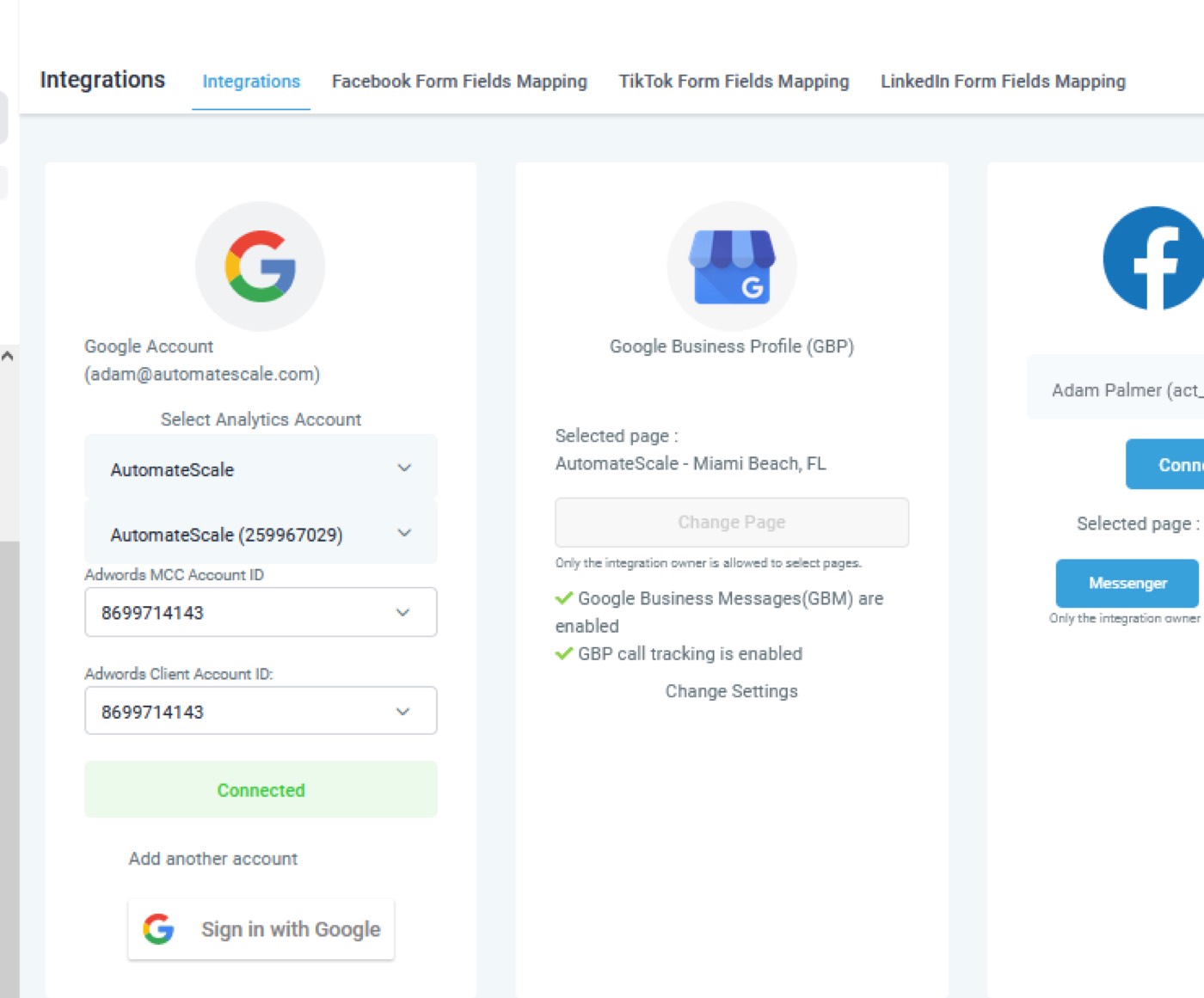The width and height of the screenshot is (1204, 998).
Task: Open Facebook Form Fields Mapping tab
Action: [459, 82]
